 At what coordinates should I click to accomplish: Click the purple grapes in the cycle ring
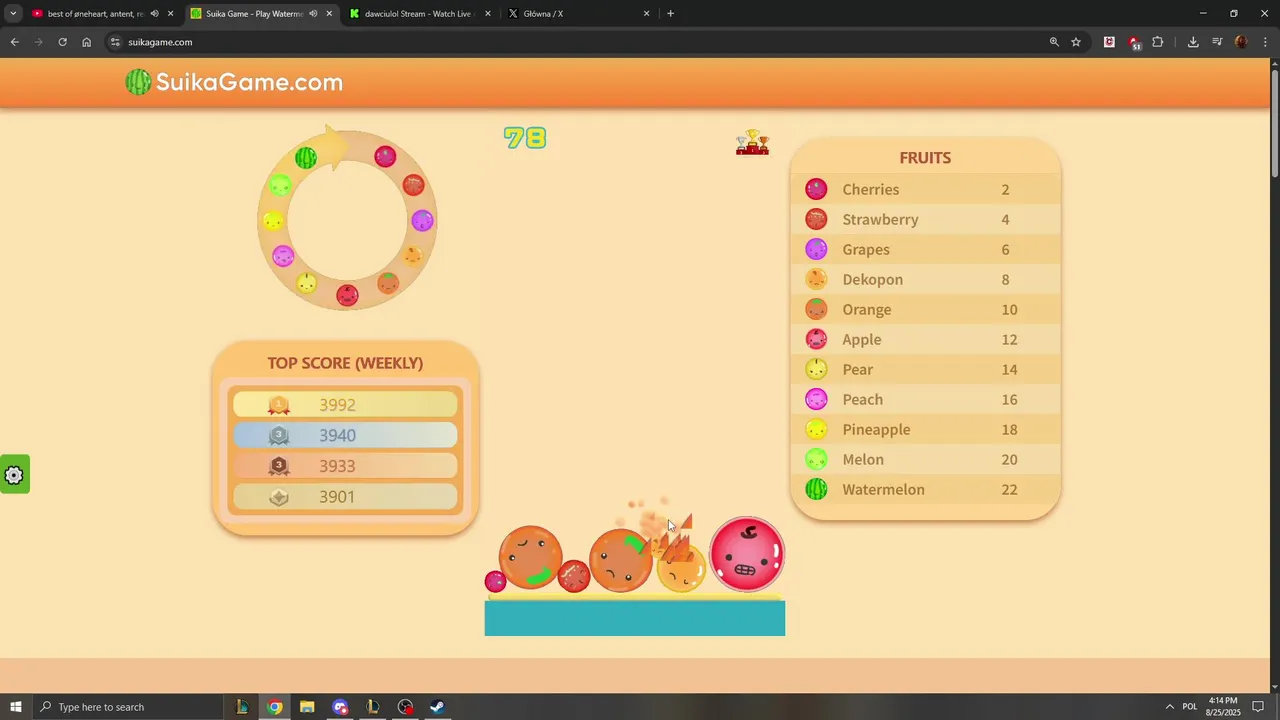tap(422, 220)
